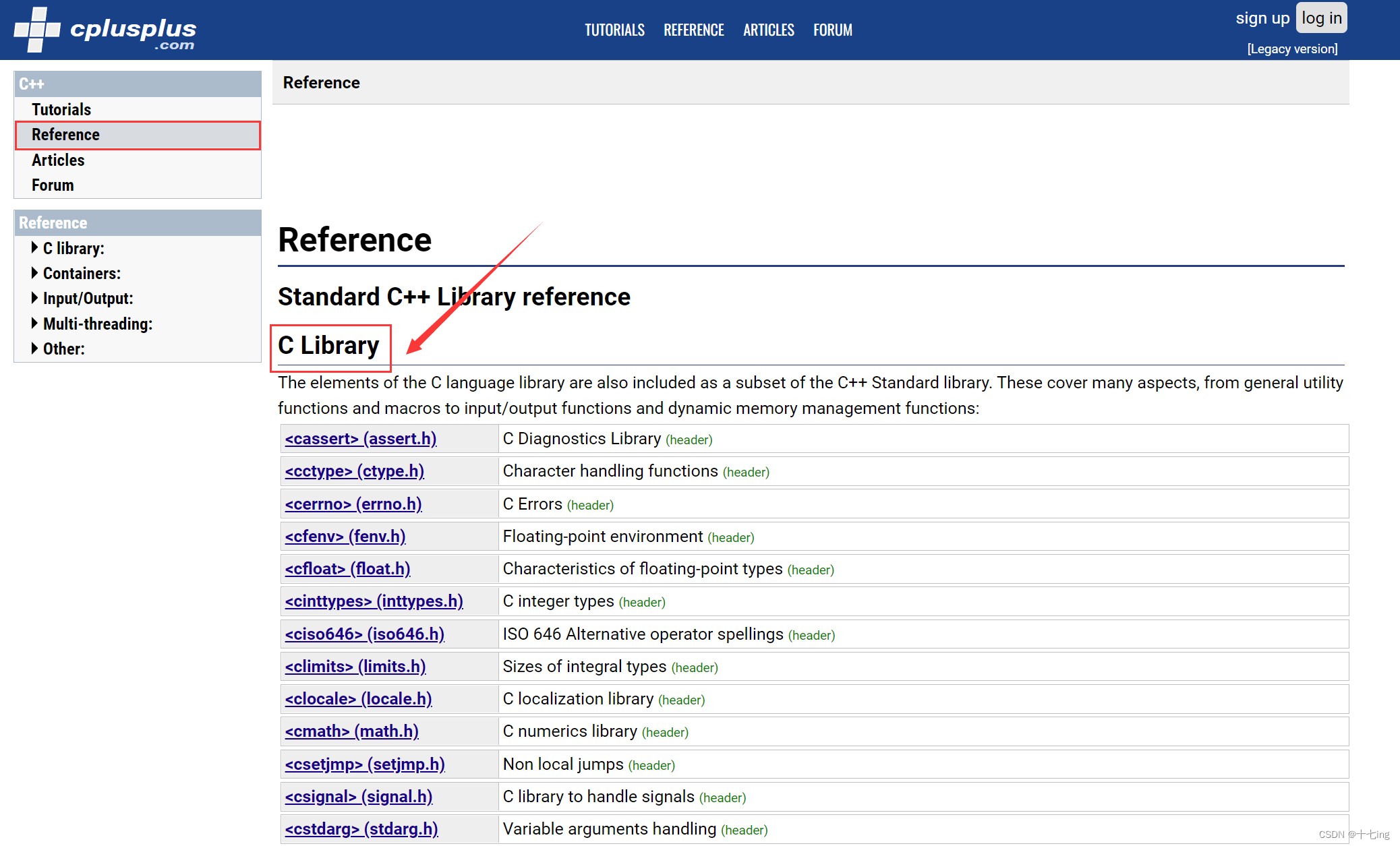1400x846 pixels.
Task: Expand the Other section arrow
Action: click(x=34, y=349)
